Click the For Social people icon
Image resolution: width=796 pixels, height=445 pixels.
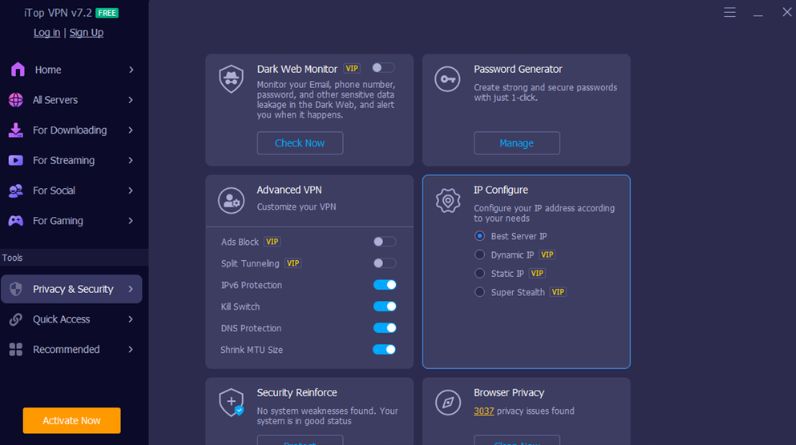coord(16,191)
